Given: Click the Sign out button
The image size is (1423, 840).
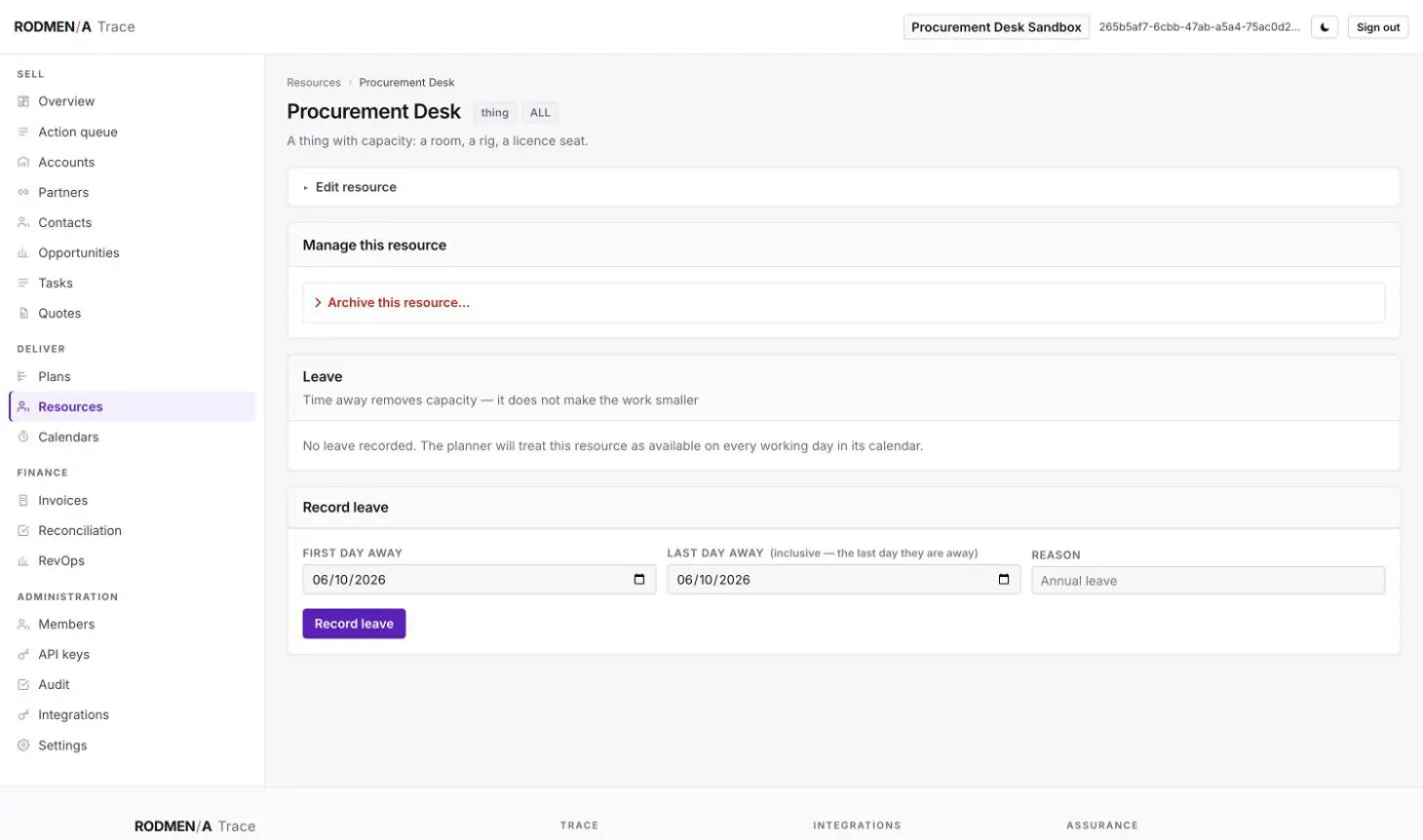Looking at the screenshot, I should coord(1378,27).
